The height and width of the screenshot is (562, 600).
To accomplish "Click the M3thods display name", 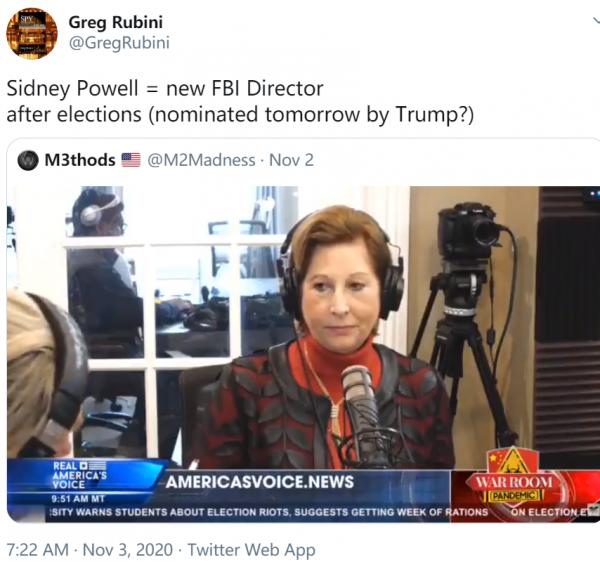I will click(80, 160).
